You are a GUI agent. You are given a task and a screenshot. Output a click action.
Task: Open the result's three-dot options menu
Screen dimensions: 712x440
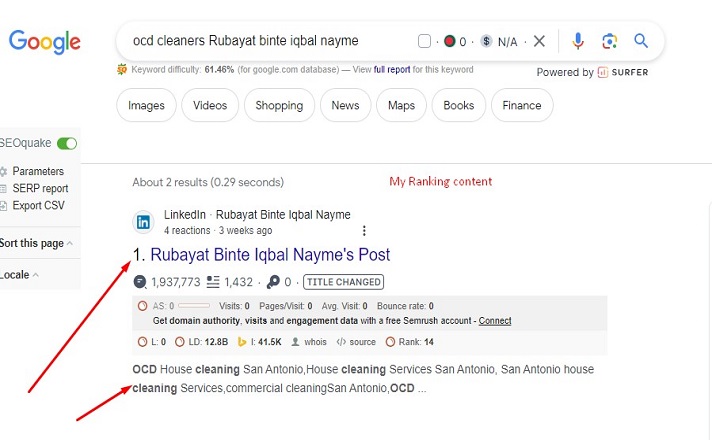point(364,230)
